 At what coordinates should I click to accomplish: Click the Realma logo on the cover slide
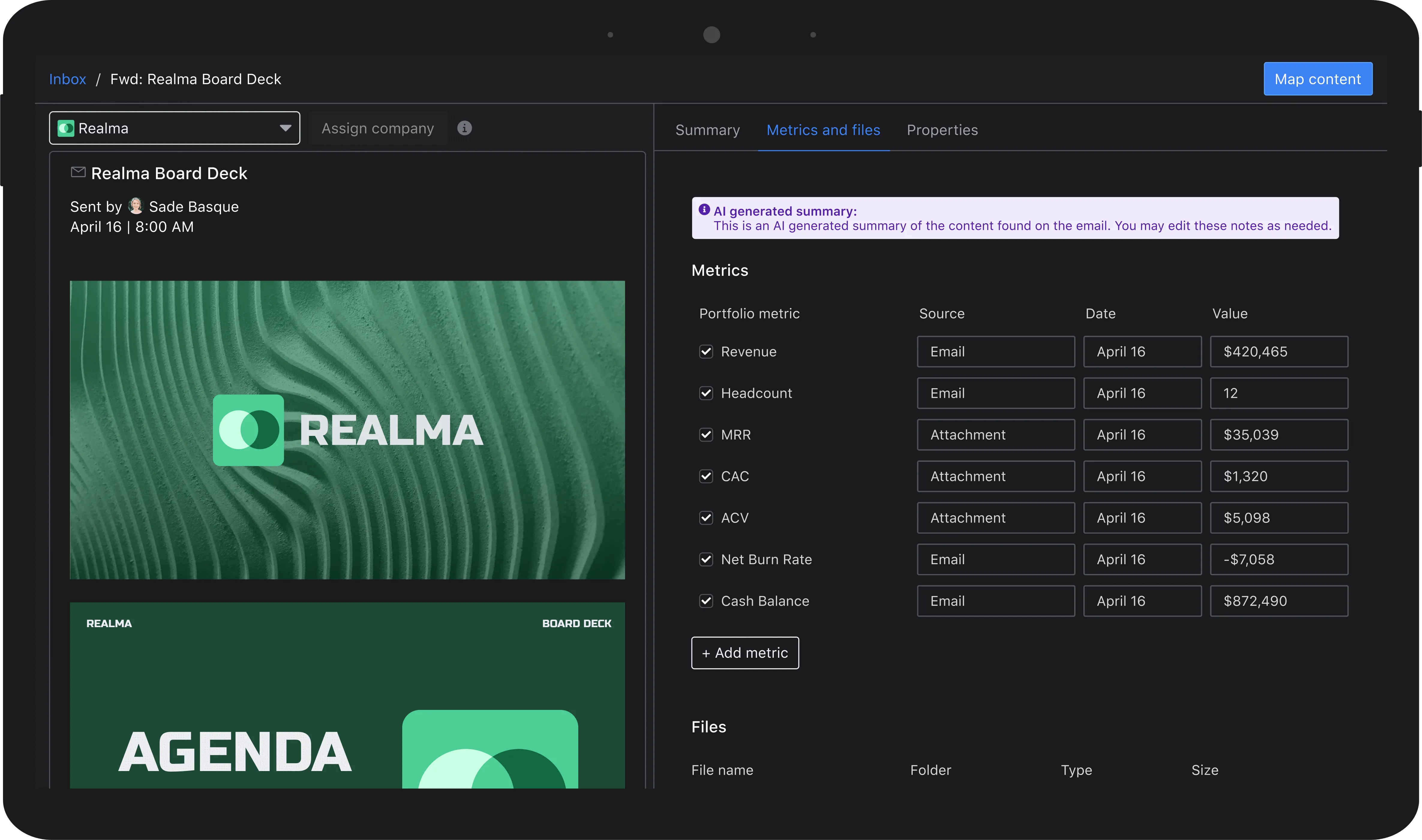(x=248, y=430)
